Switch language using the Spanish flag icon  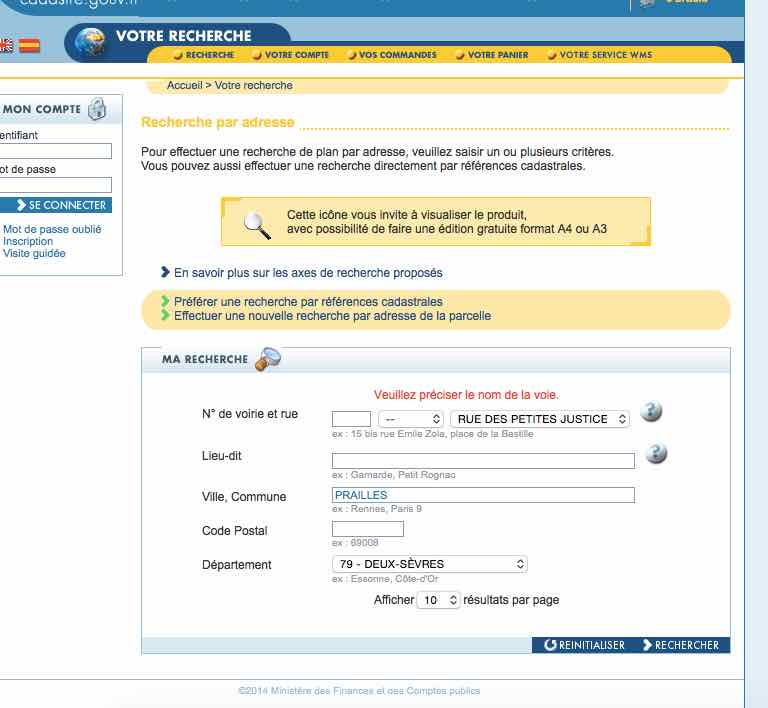click(x=29, y=45)
